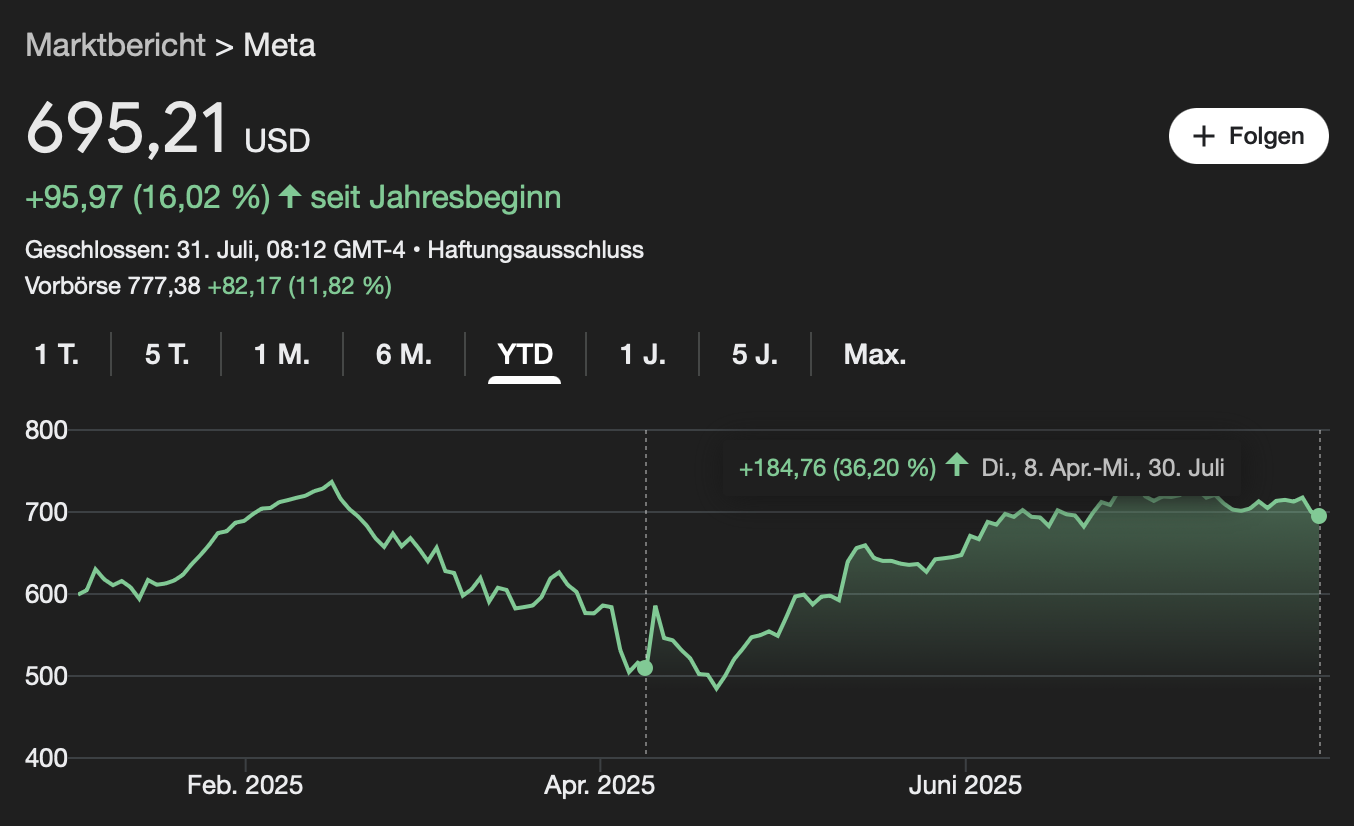Click the plus icon in Folgen button
This screenshot has height=826, width=1354.
click(x=1205, y=136)
